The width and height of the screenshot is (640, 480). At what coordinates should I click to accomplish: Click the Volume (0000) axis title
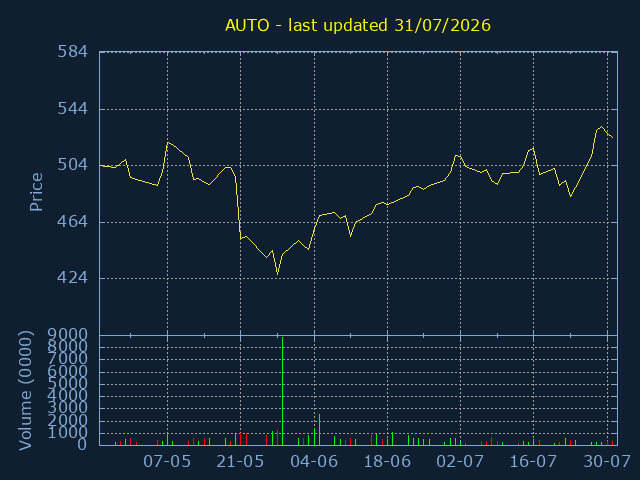(x=25, y=391)
